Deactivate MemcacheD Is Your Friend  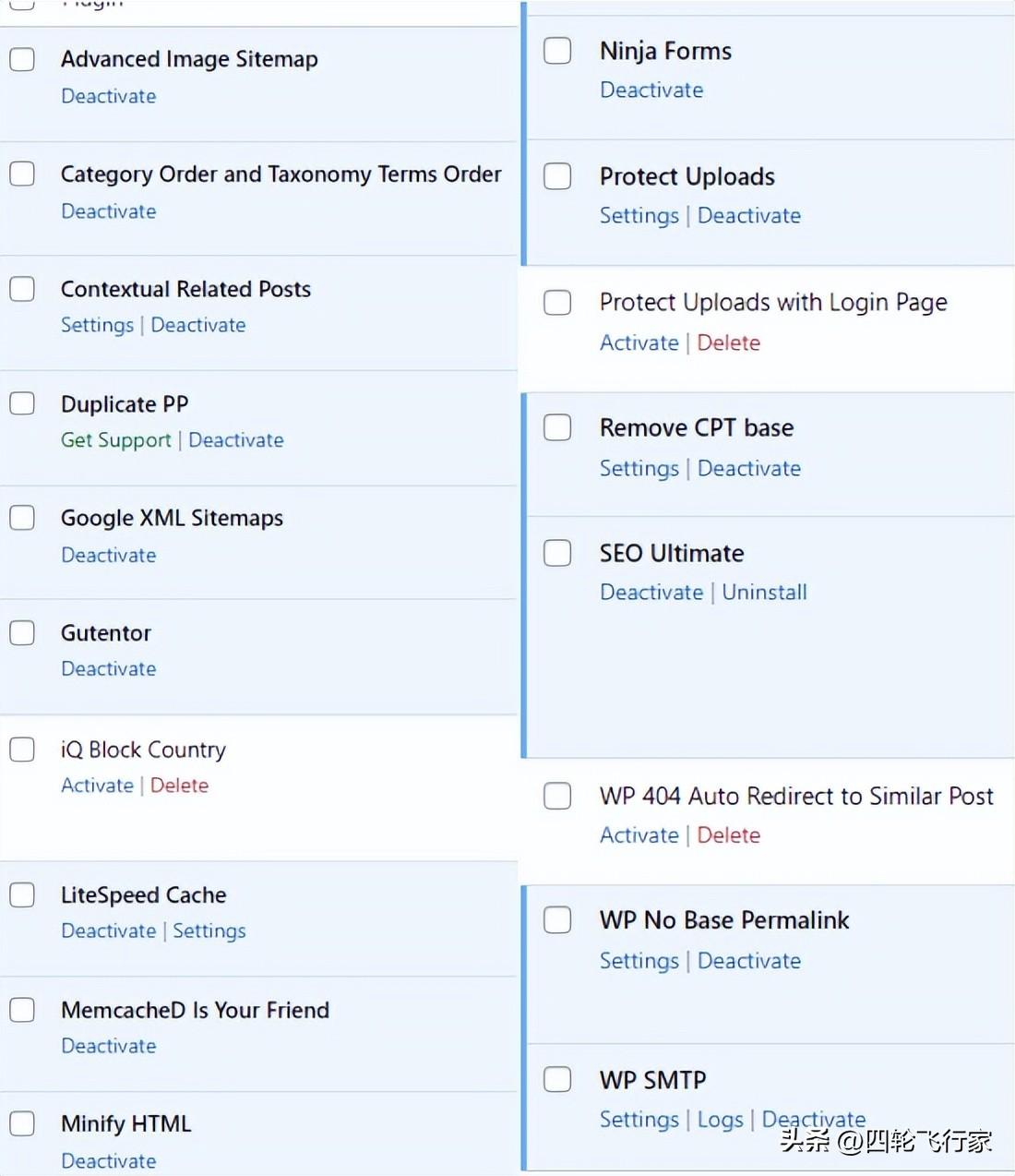pyautogui.click(x=109, y=1046)
